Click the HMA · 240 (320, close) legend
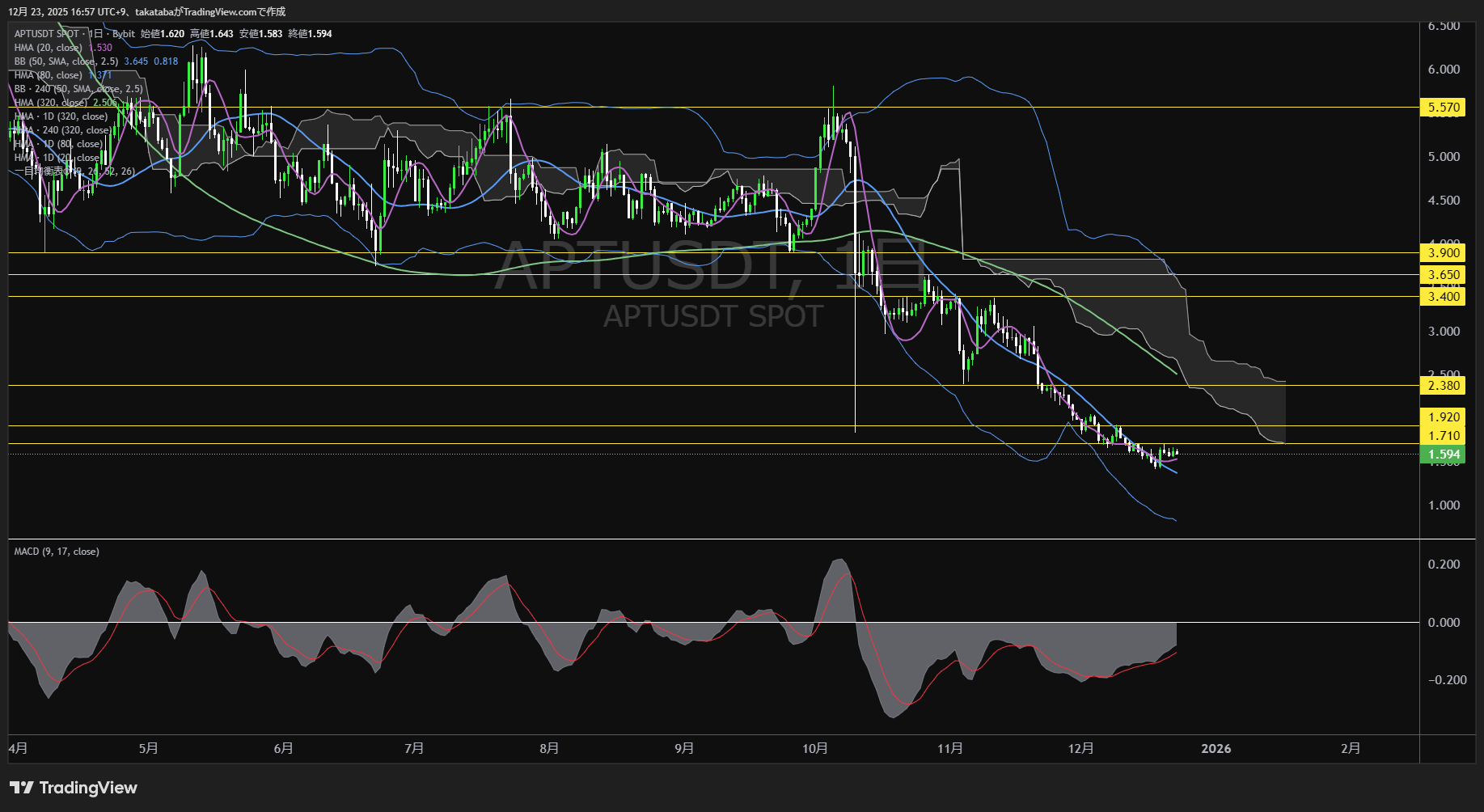1484x812 pixels. [63, 130]
